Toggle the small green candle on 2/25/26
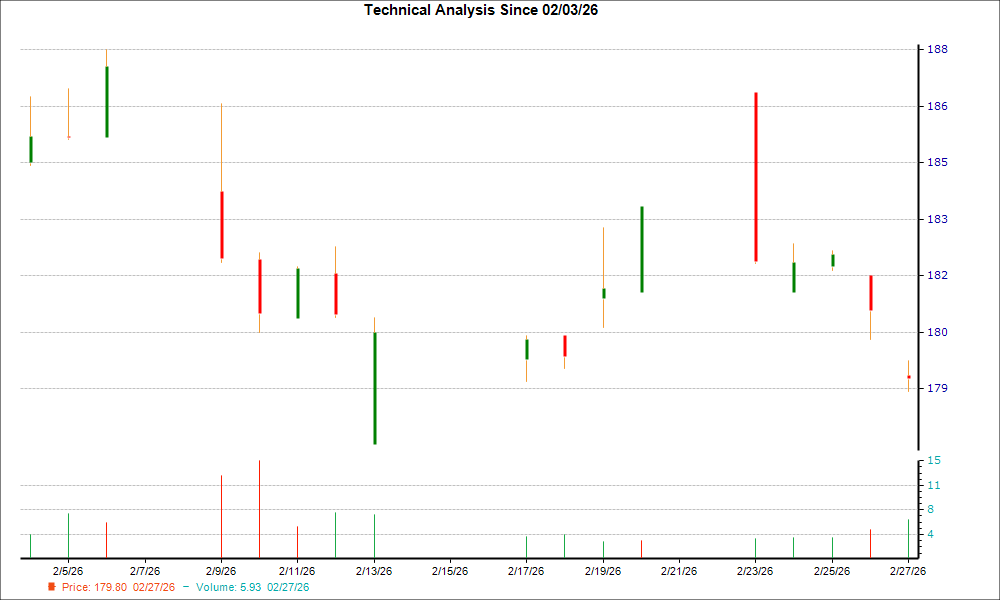The image size is (1000, 600). pyautogui.click(x=832, y=260)
